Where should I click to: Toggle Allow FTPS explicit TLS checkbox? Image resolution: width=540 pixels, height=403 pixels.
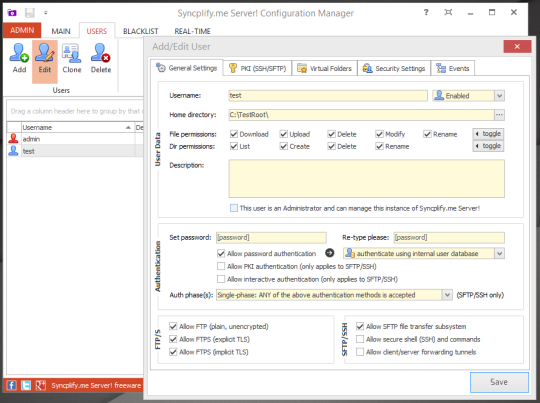tap(173, 339)
